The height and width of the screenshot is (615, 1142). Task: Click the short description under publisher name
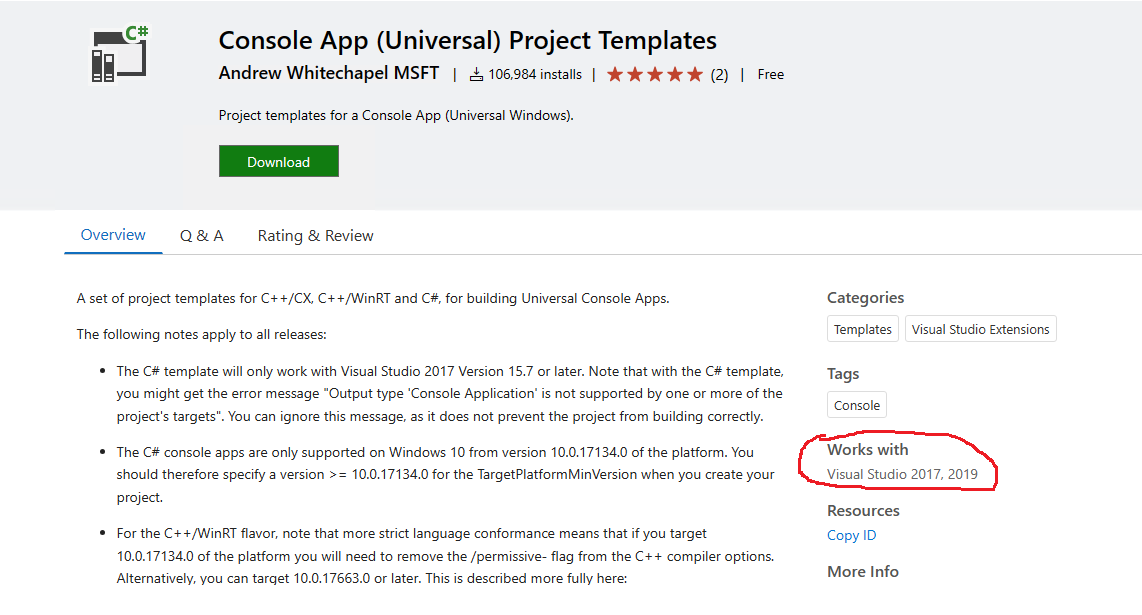pos(396,115)
